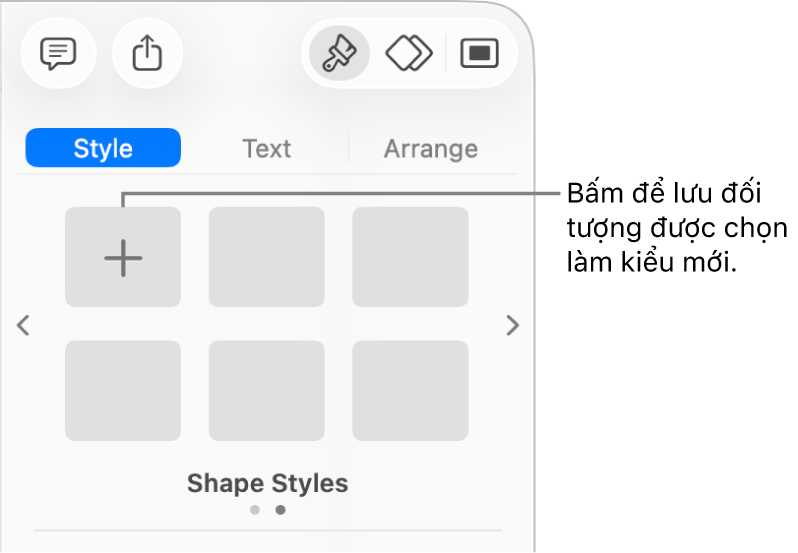The width and height of the screenshot is (798, 553).
Task: Switch to the Style tab
Action: (x=103, y=148)
